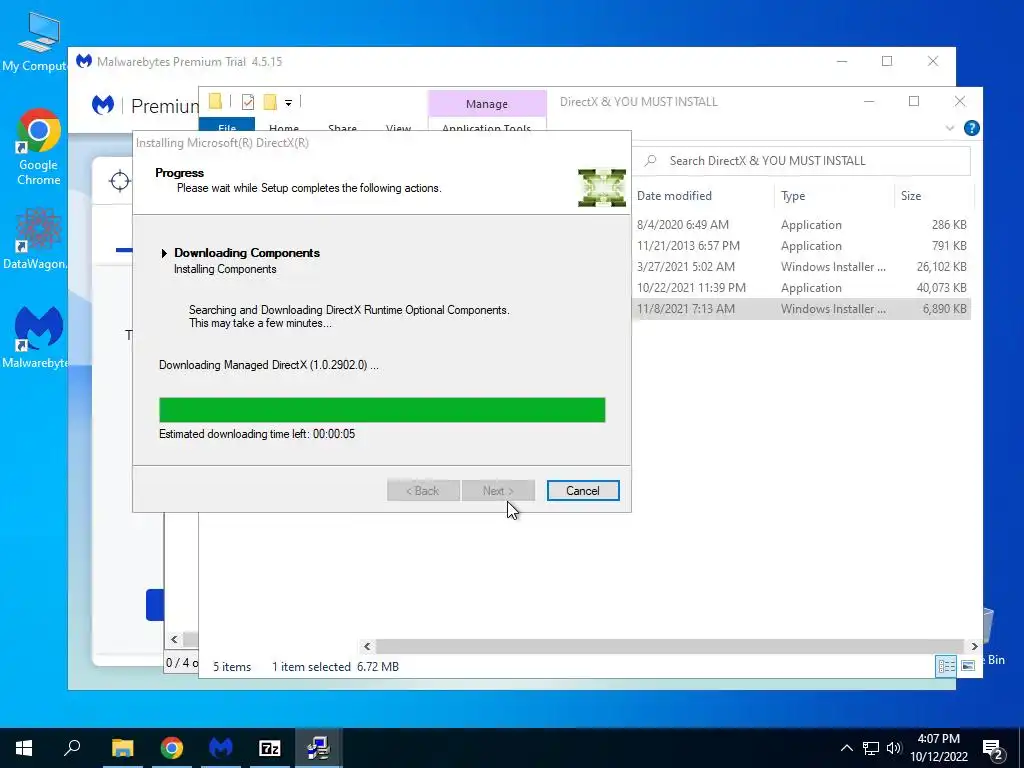Click the 40,073 KB size cell
This screenshot has width=1024, height=768.
[942, 288]
